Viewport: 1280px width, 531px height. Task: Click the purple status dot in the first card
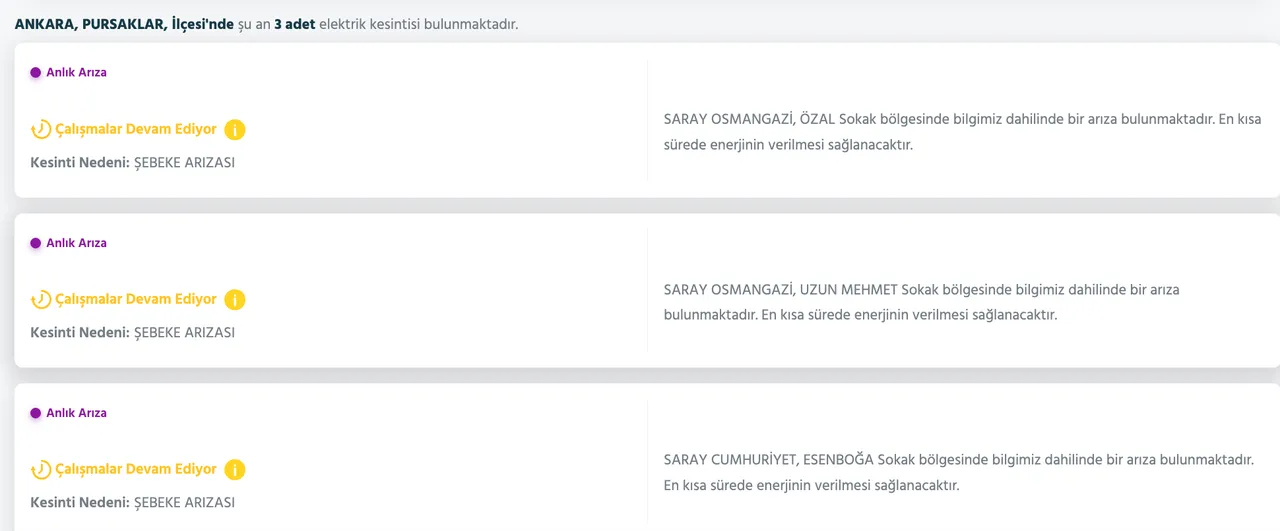(36, 73)
